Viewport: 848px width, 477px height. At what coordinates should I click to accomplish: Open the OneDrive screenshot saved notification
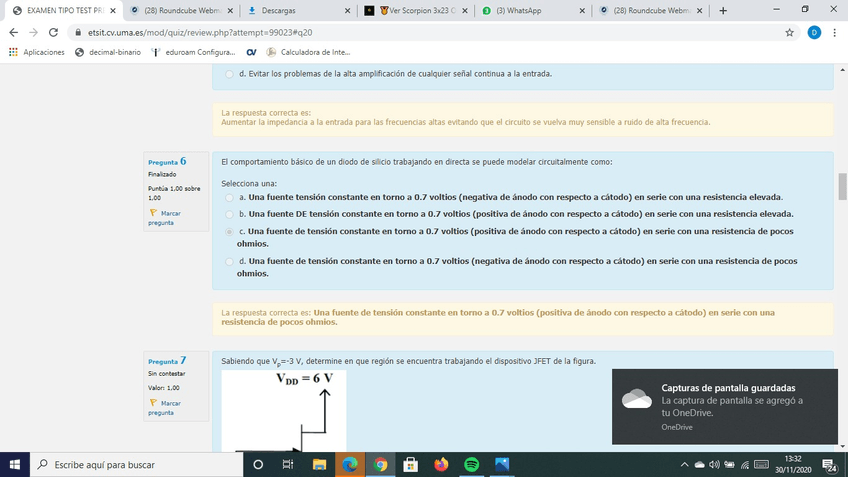point(725,407)
